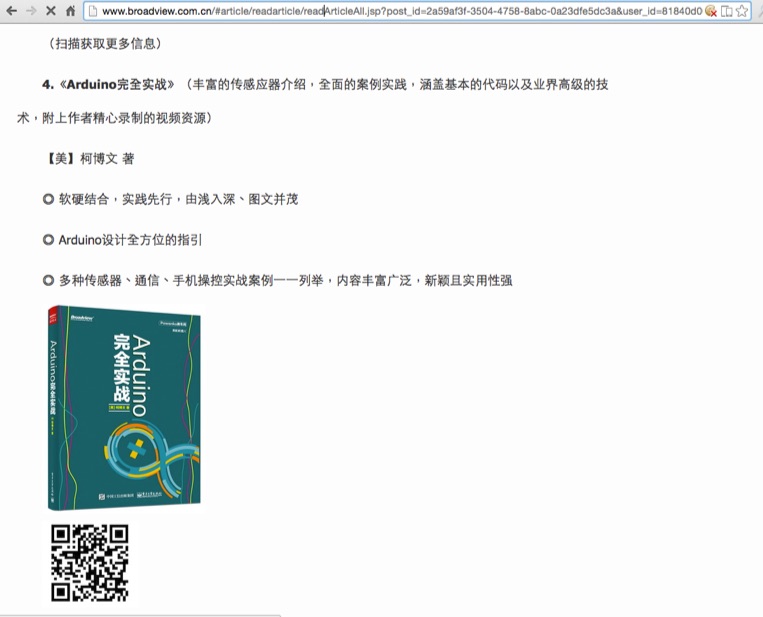Open the browser home page
Viewport: 763px width, 617px height.
click(70, 11)
